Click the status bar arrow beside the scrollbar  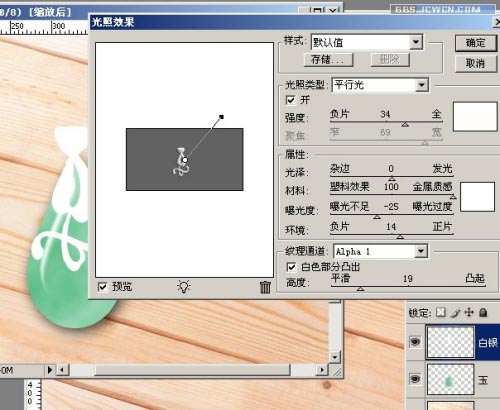pos(50,370)
